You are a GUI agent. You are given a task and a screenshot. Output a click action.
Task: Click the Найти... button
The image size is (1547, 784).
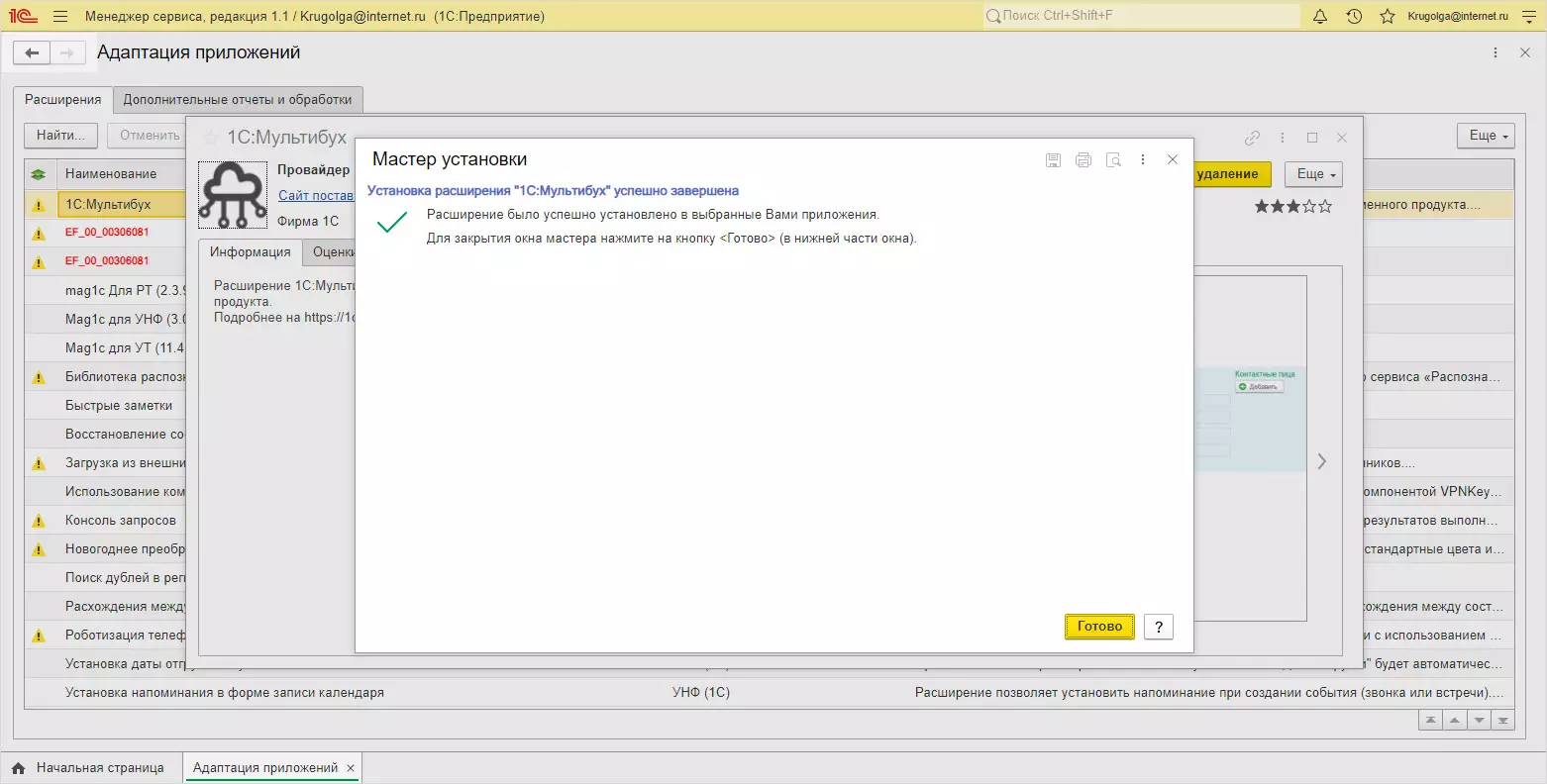click(x=60, y=136)
